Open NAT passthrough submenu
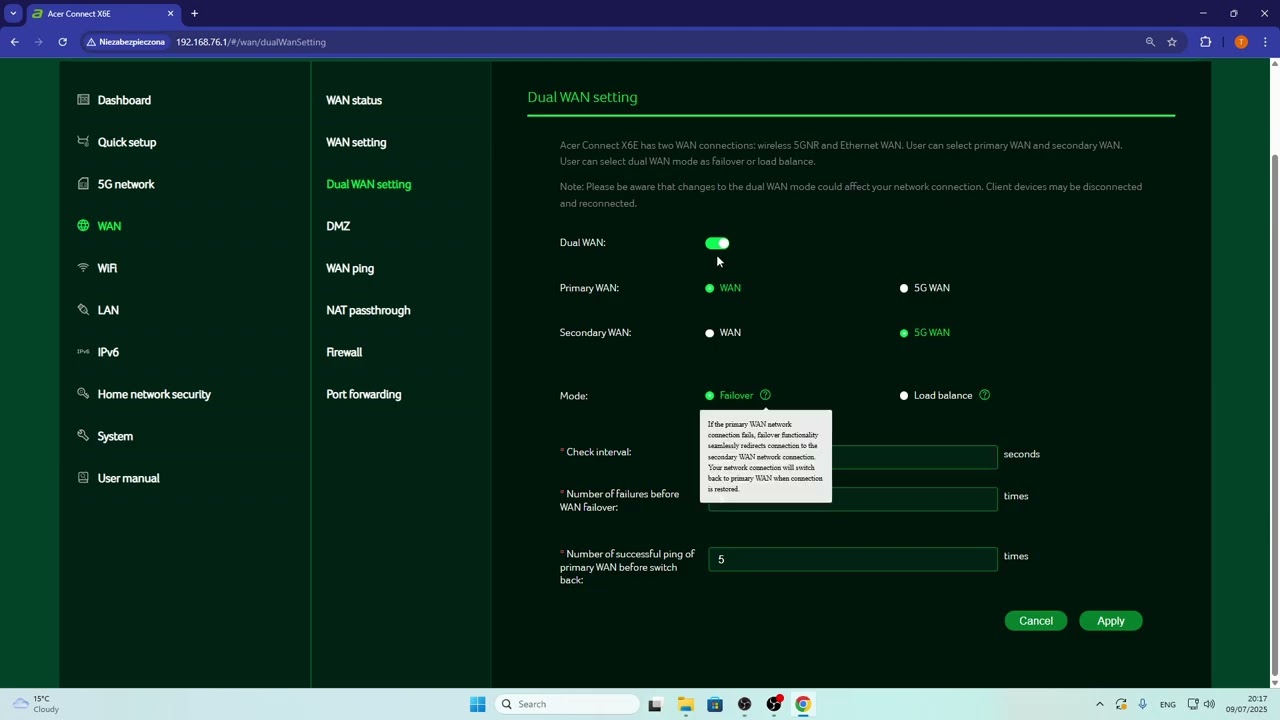 (x=368, y=310)
